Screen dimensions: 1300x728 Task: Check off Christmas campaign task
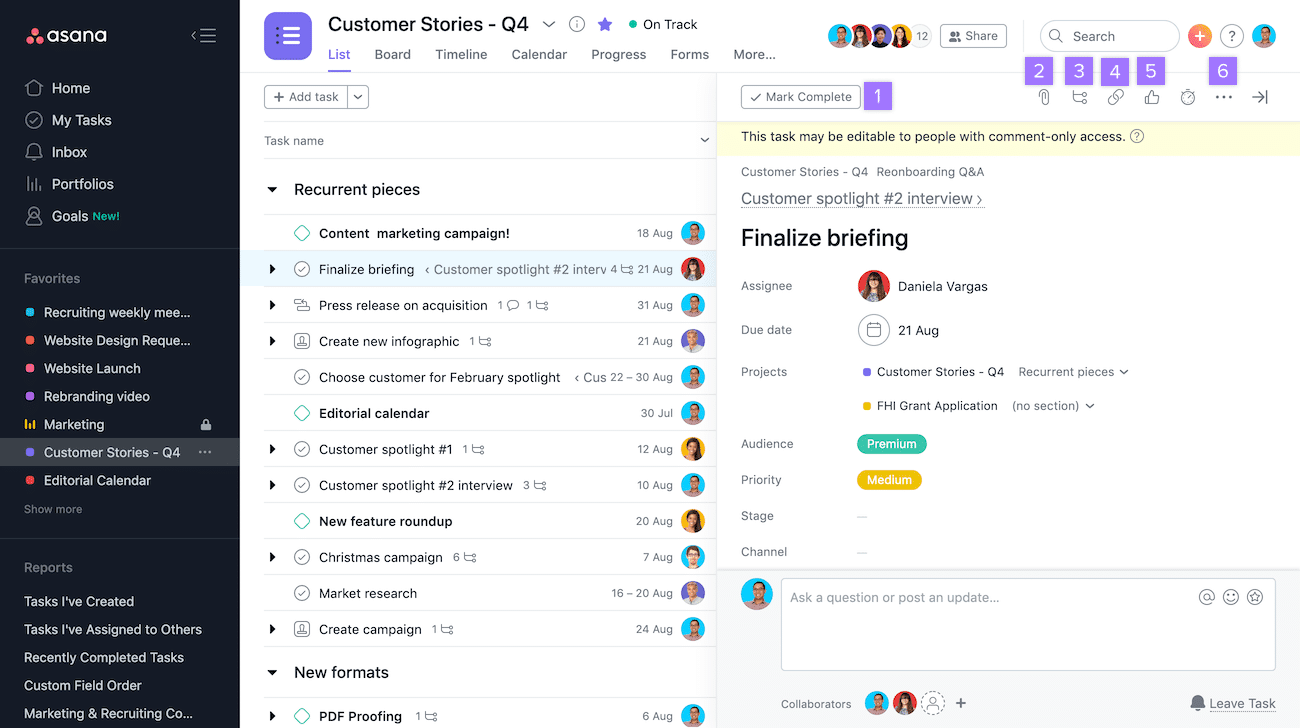coord(302,557)
